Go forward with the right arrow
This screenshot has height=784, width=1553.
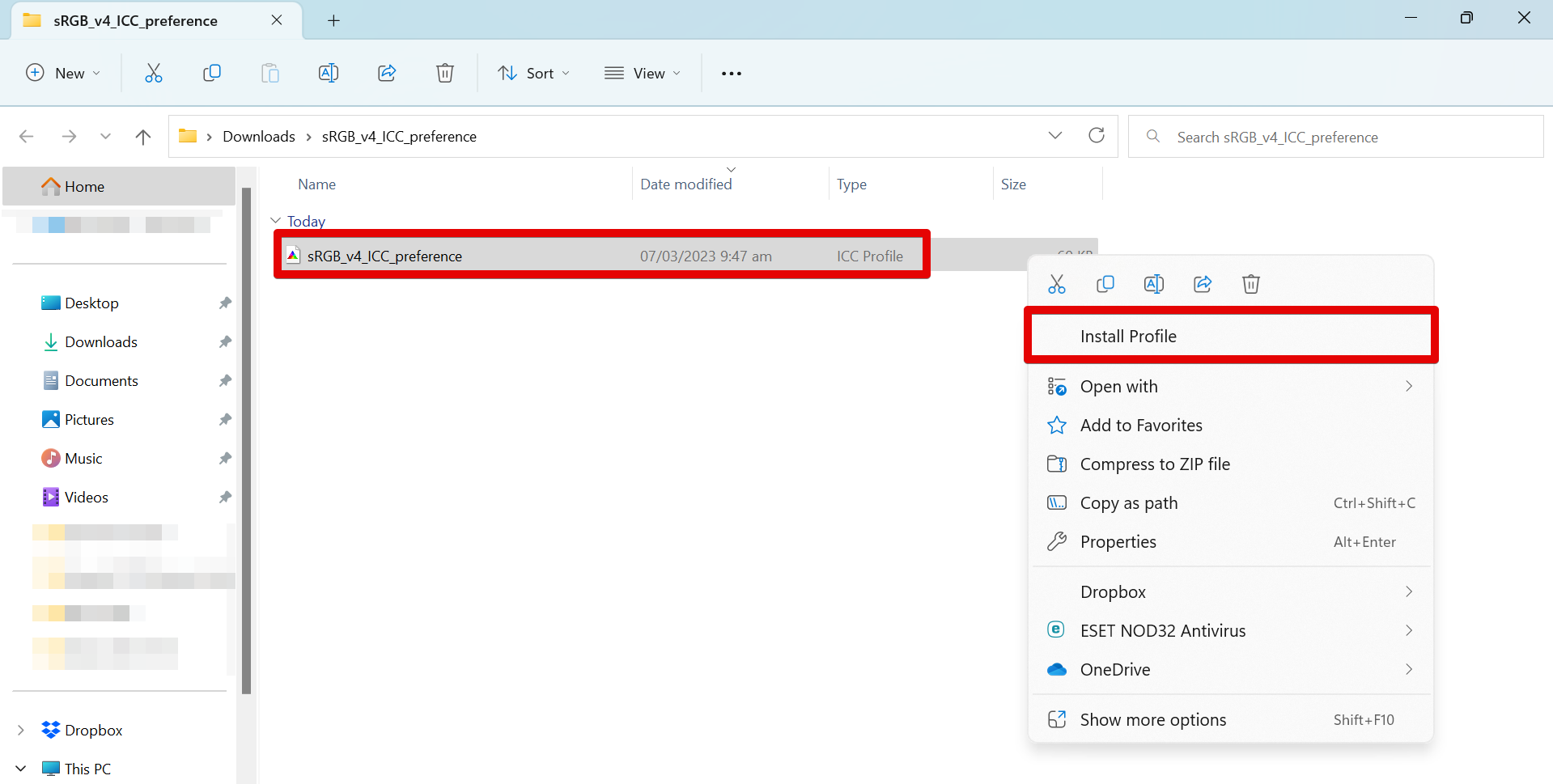[x=70, y=136]
